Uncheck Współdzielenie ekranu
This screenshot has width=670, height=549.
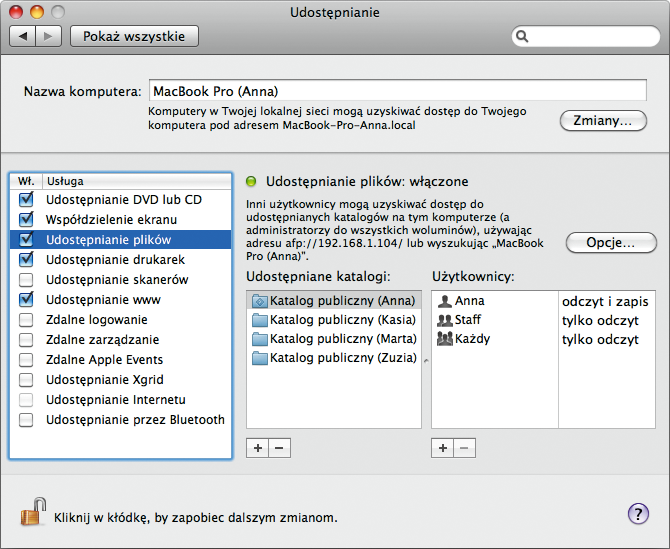tap(26, 219)
